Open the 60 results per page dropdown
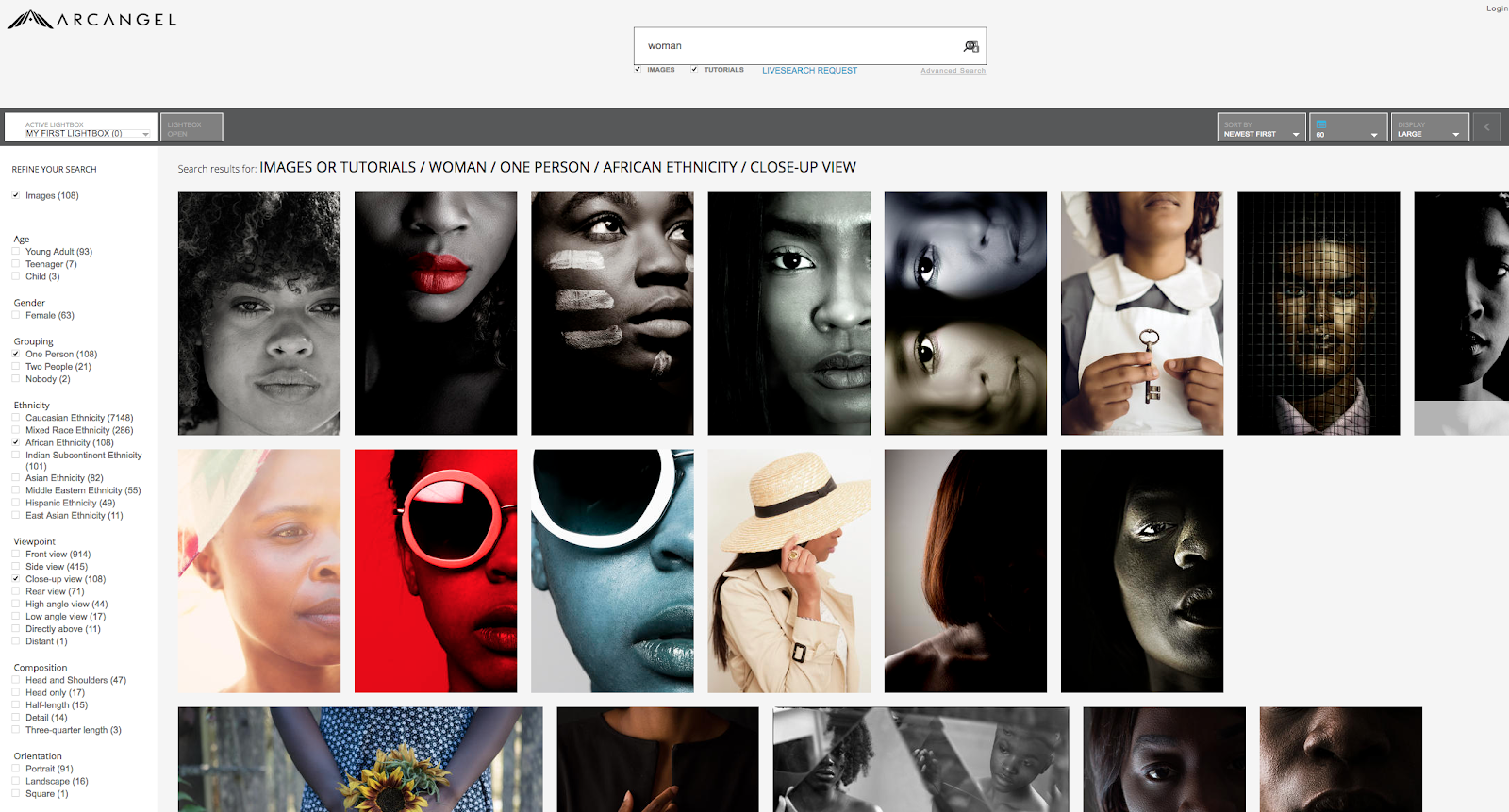 [1348, 127]
